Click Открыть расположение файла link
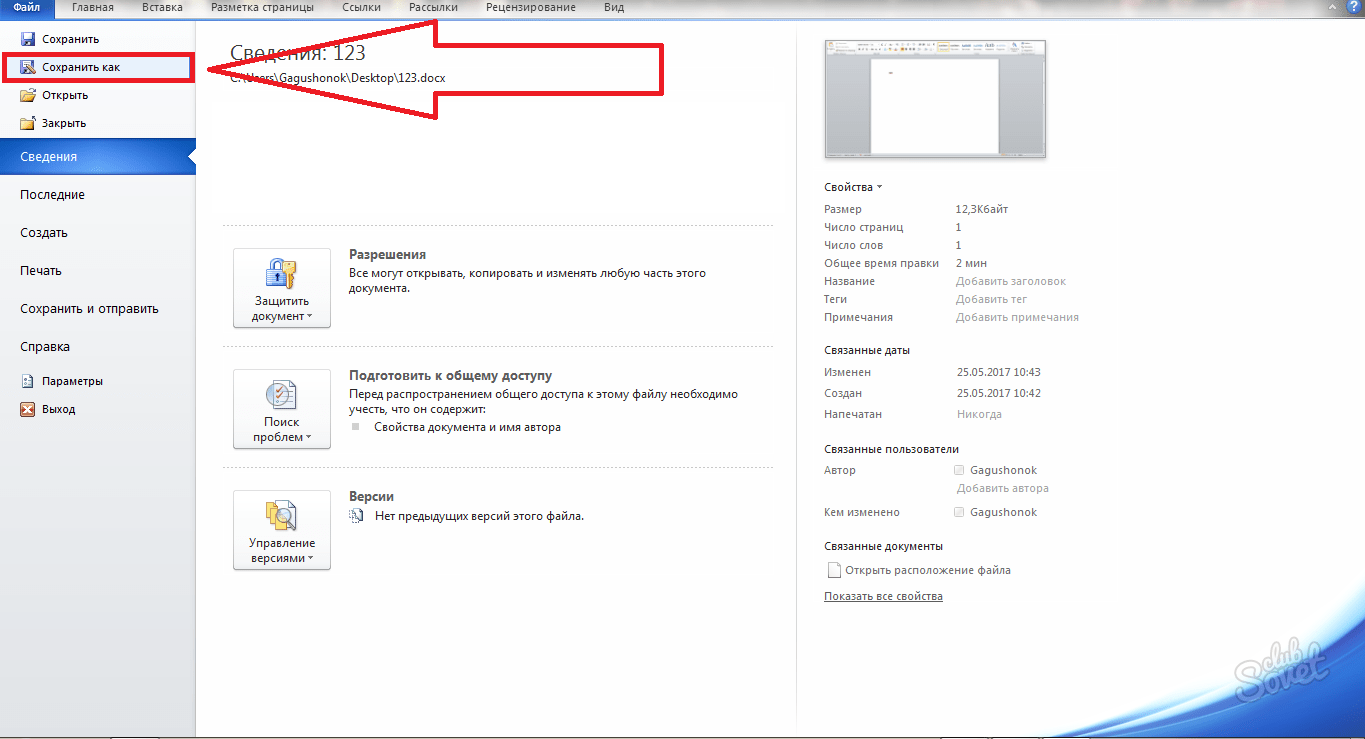1365x739 pixels. click(x=928, y=570)
